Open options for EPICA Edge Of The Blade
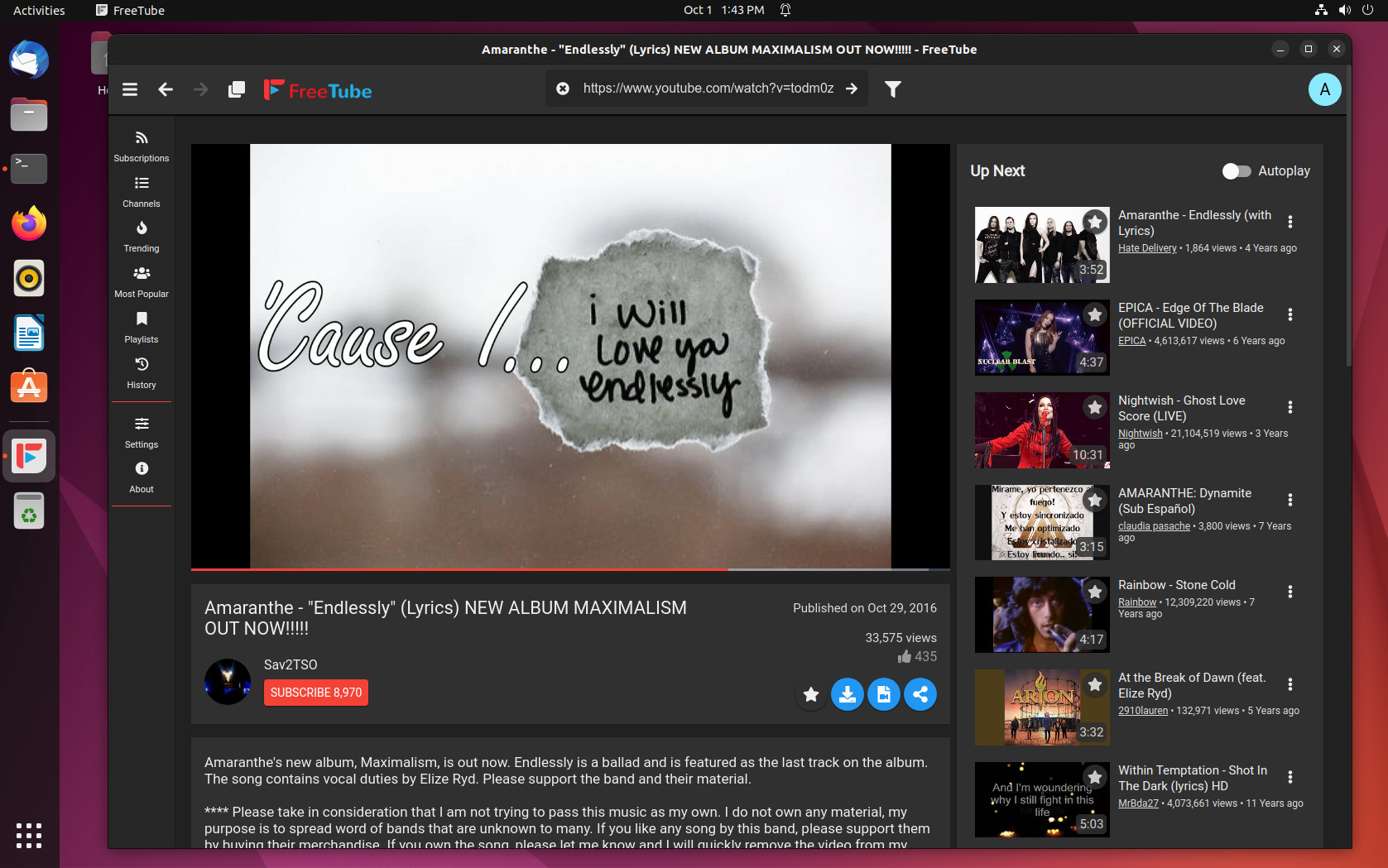1388x868 pixels. click(x=1290, y=314)
